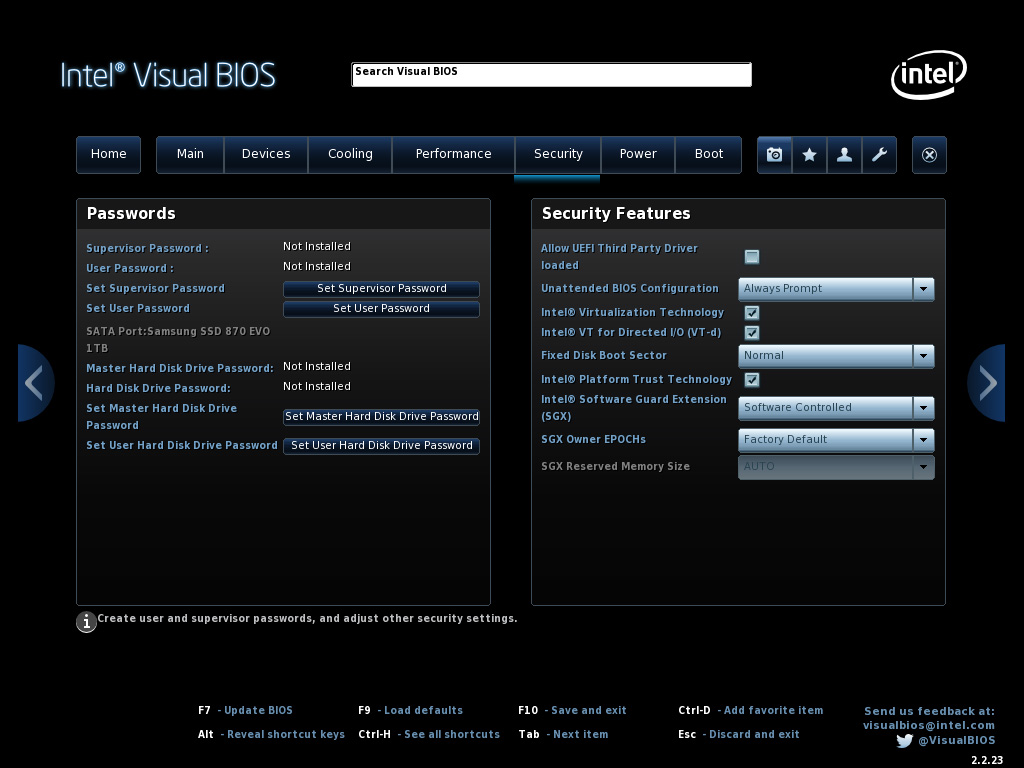Click the user profile icon
The image size is (1024, 768).
pos(844,155)
